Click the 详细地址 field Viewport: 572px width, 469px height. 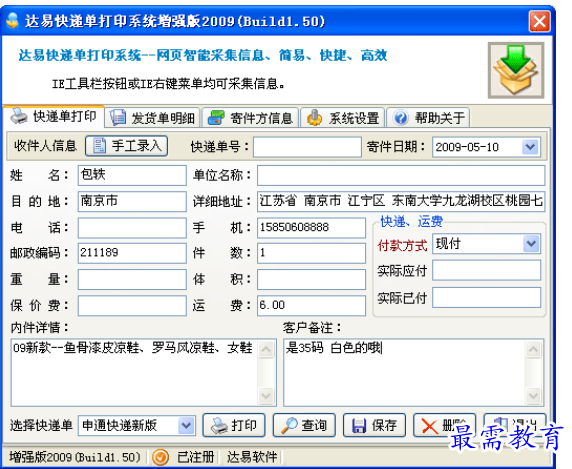click(401, 201)
